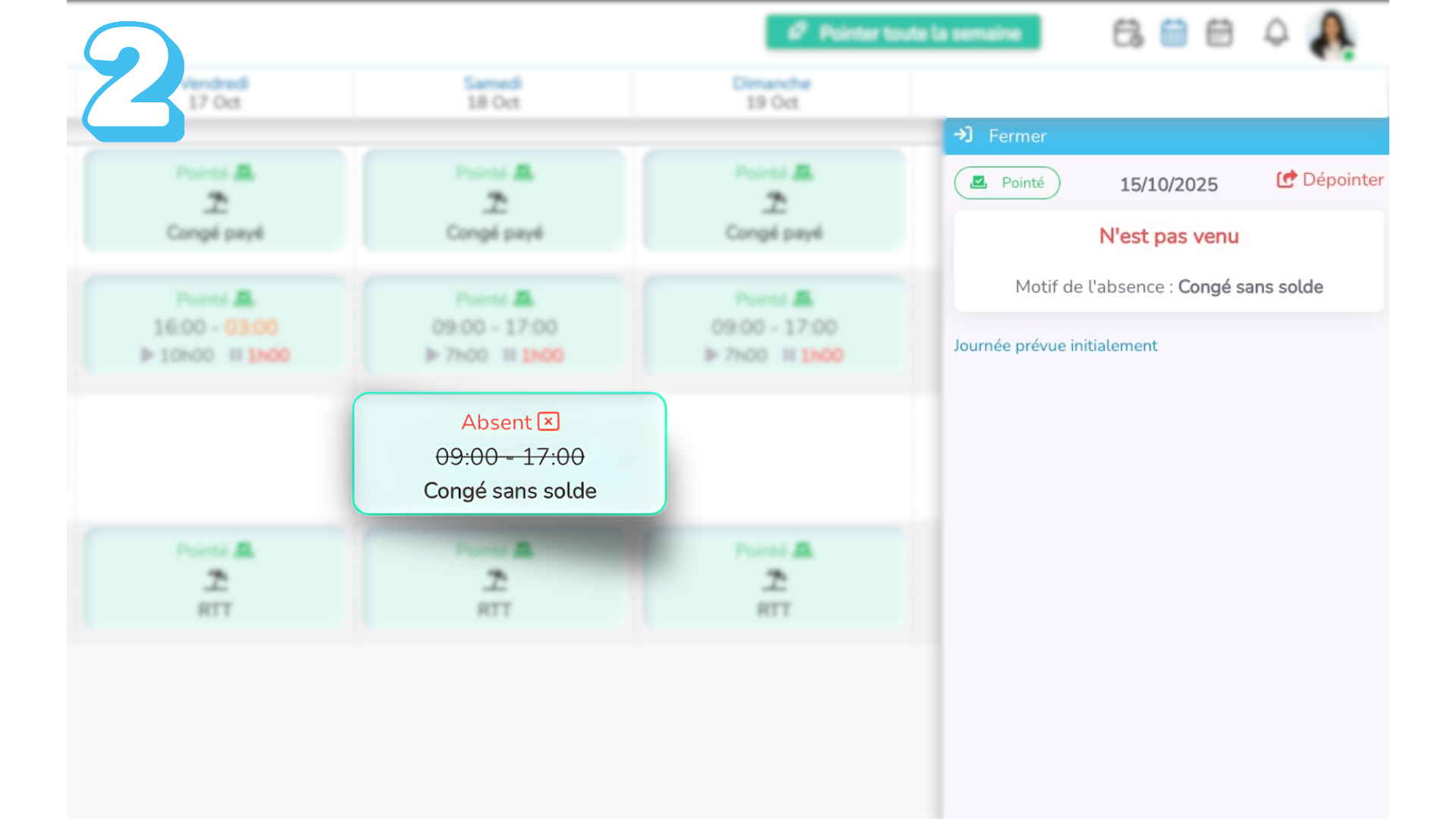The width and height of the screenshot is (1456, 819).
Task: Click the red X icon beside Absent
Action: click(x=548, y=422)
